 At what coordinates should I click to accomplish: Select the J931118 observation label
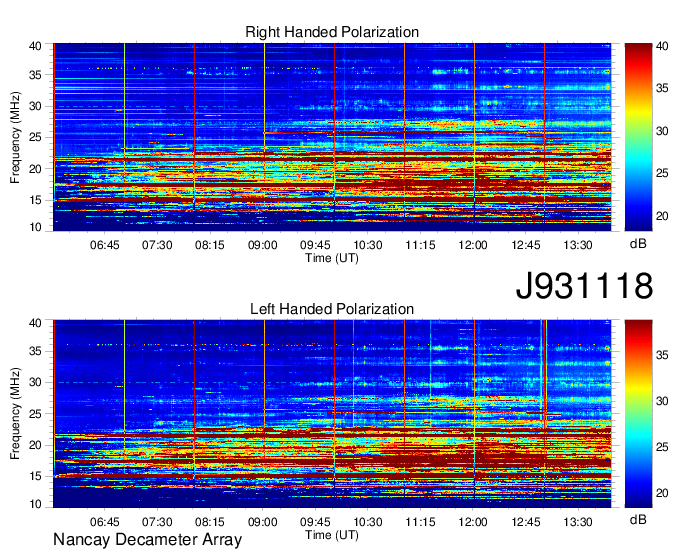point(584,285)
